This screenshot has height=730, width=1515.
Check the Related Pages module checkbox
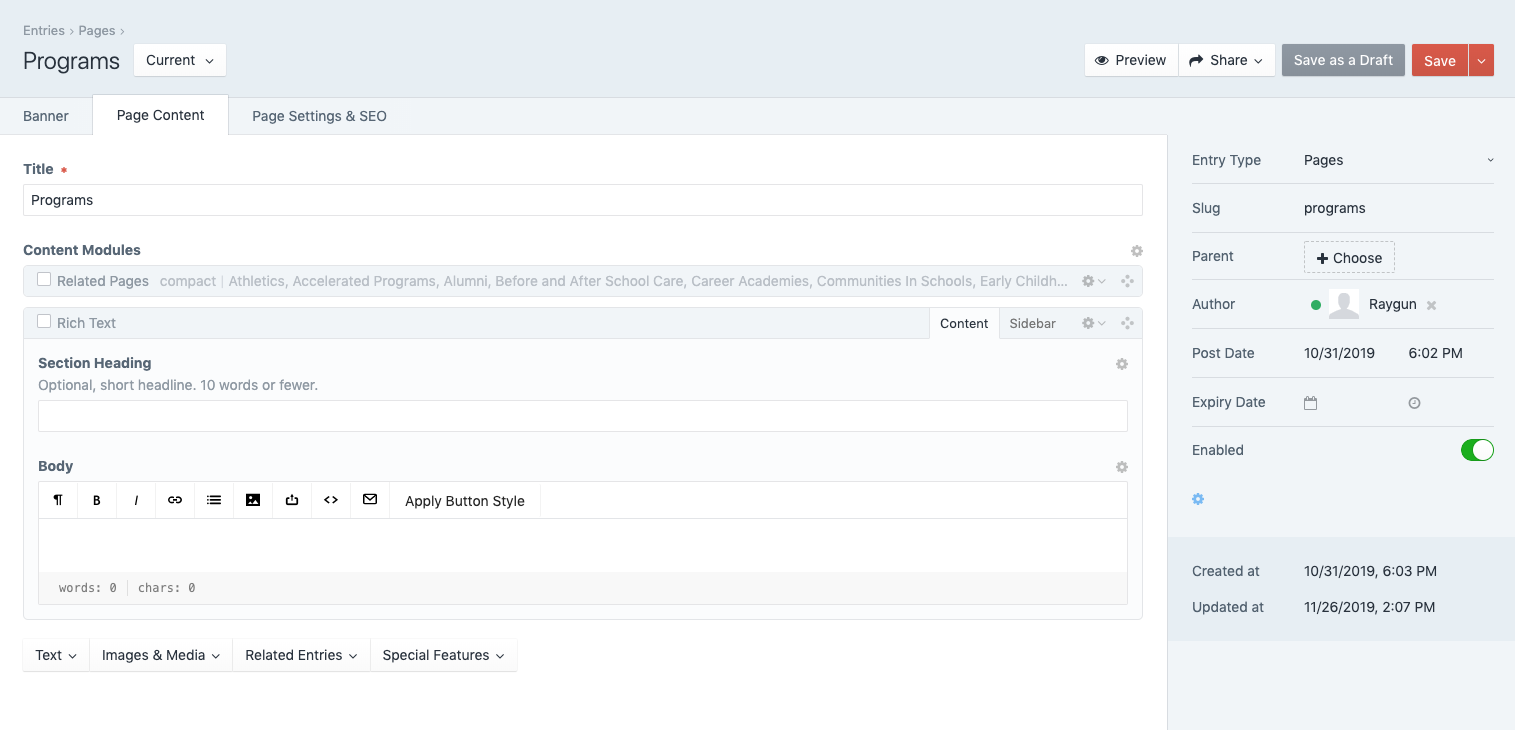tap(43, 281)
